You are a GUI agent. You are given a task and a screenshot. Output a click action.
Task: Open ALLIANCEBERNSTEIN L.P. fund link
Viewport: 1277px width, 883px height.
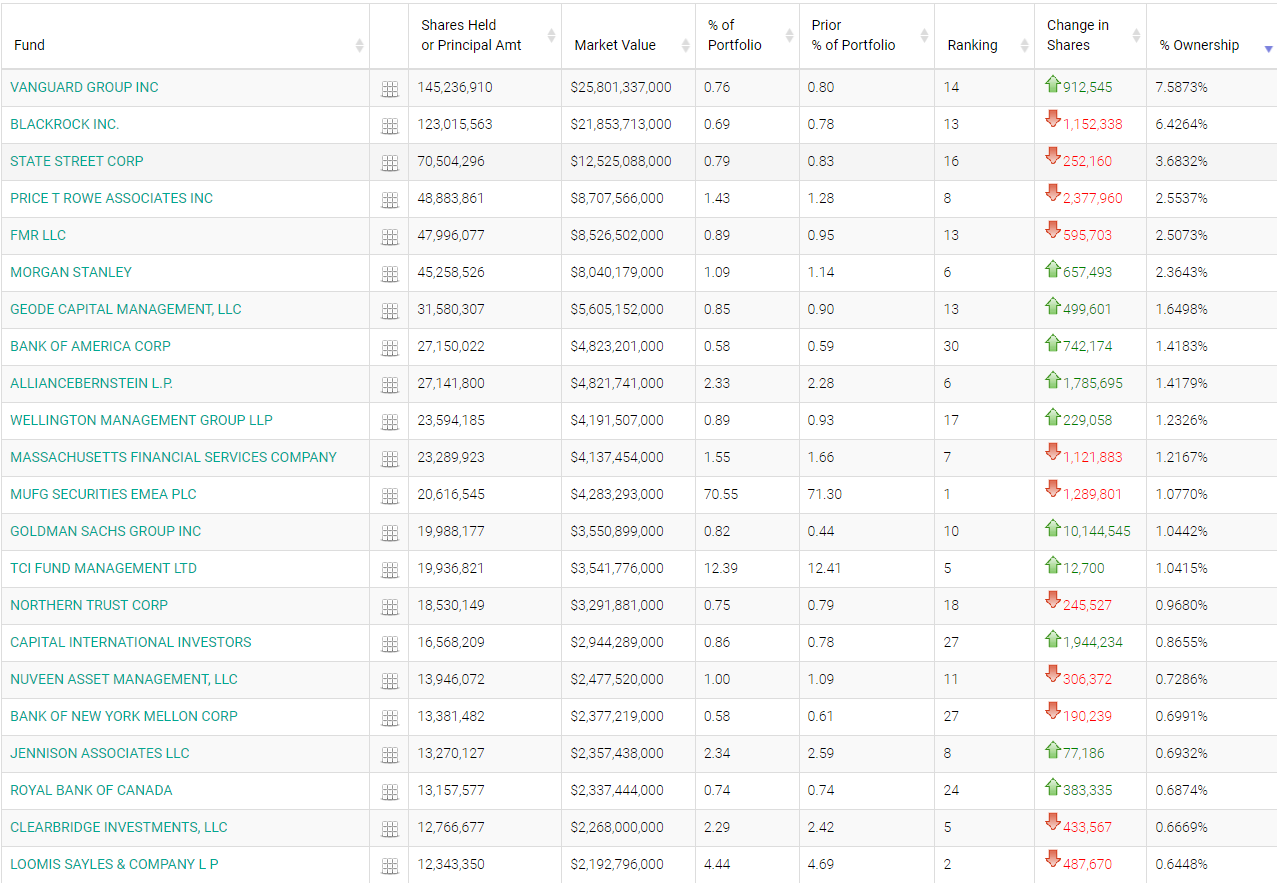[x=92, y=383]
